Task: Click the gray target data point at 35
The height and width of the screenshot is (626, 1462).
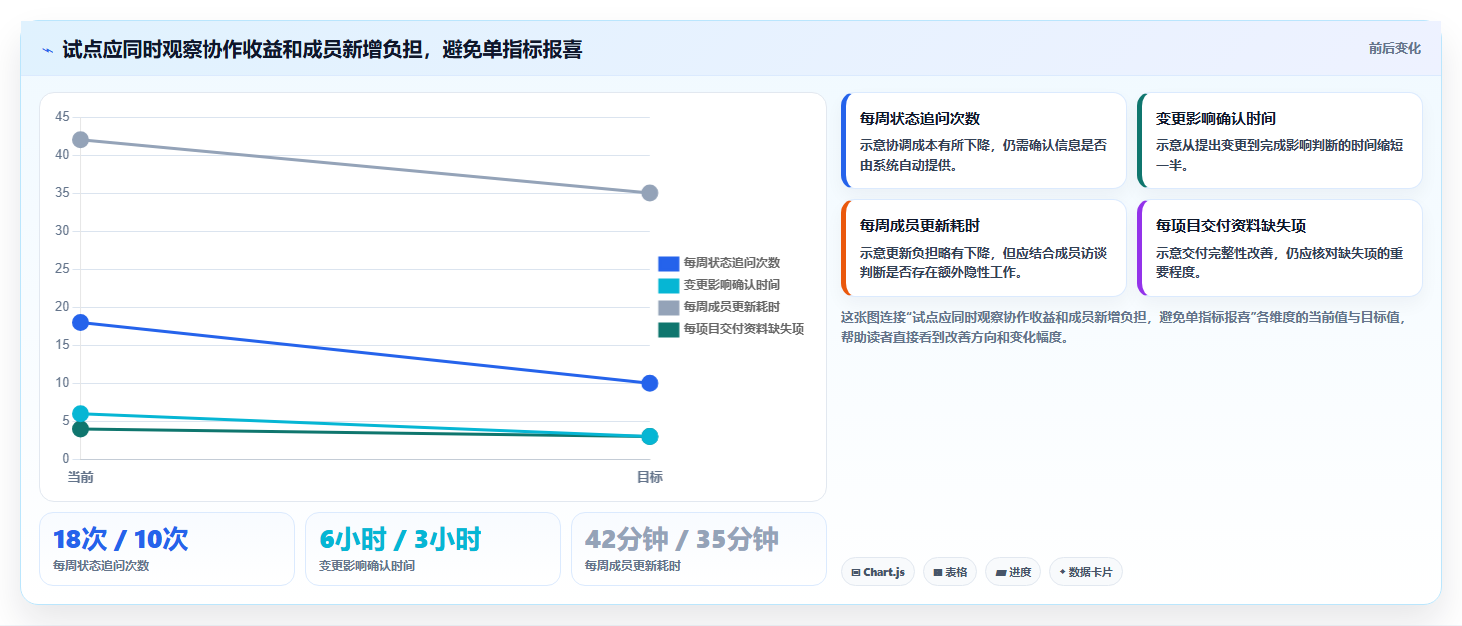Action: (649, 192)
